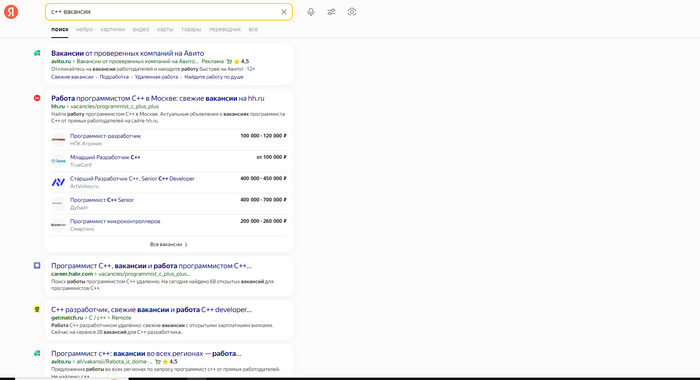
Task: Open Младший Разработчик C++ vacancy
Action: [x=105, y=157]
